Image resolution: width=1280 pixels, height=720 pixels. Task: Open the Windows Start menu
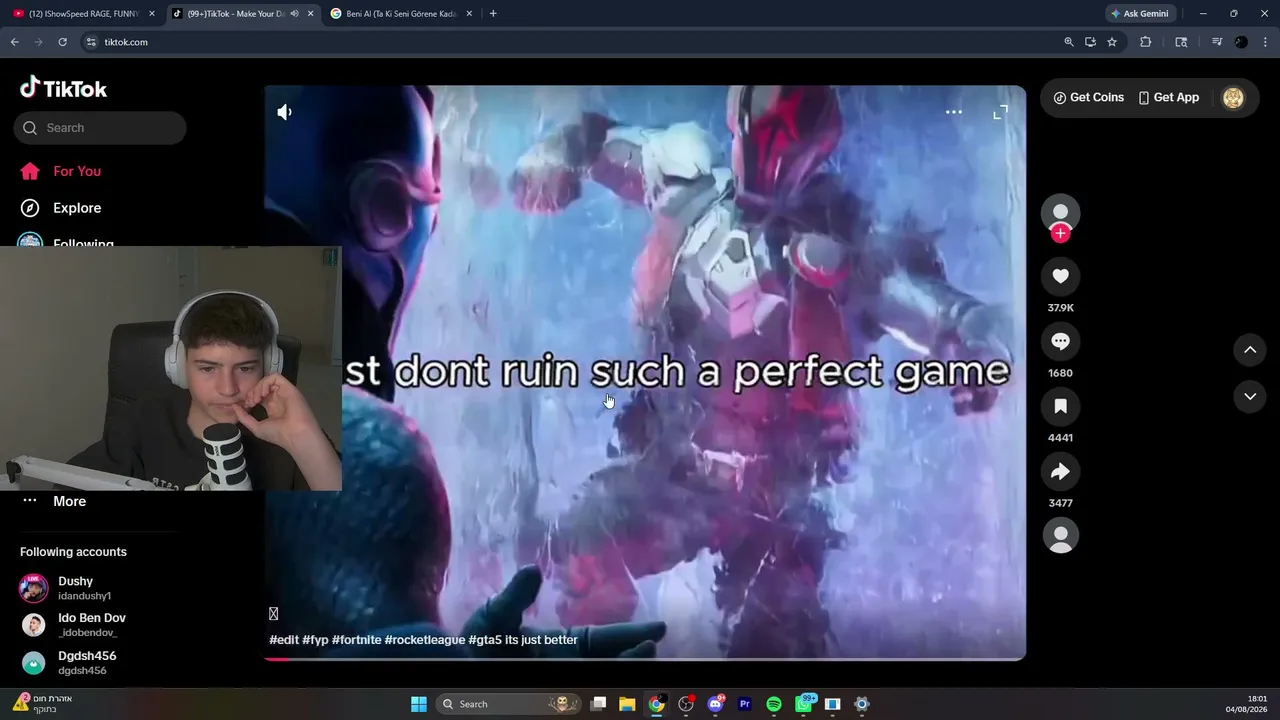(419, 704)
